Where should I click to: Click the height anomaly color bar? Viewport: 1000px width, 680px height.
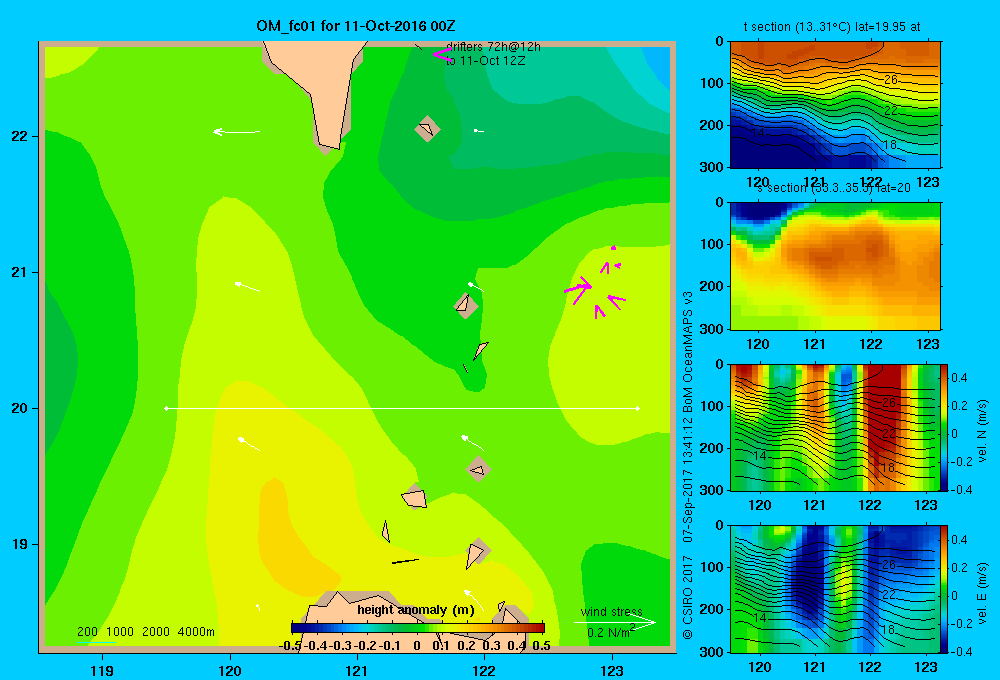coord(418,627)
